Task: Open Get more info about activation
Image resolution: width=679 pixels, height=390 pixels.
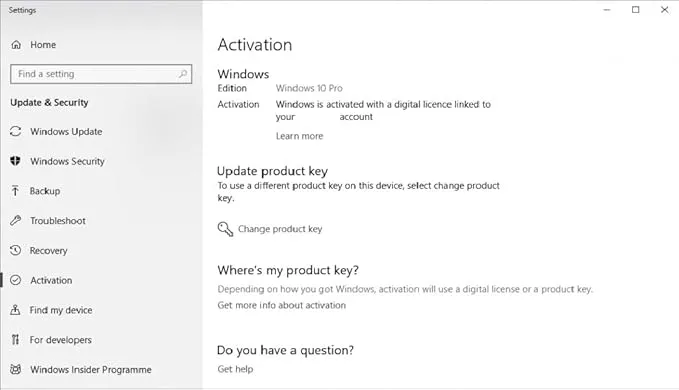Action: (281, 305)
